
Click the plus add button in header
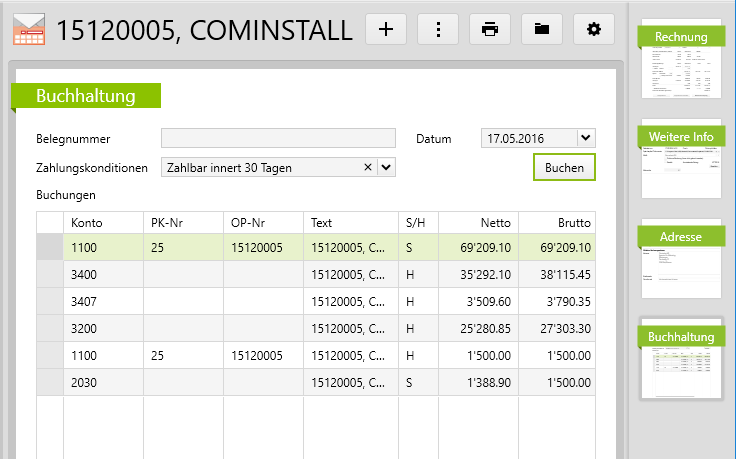(x=386, y=29)
